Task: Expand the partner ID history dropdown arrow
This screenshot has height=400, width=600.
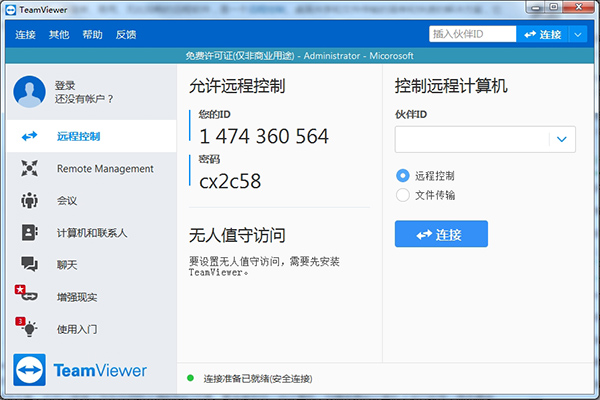Action: pyautogui.click(x=562, y=139)
